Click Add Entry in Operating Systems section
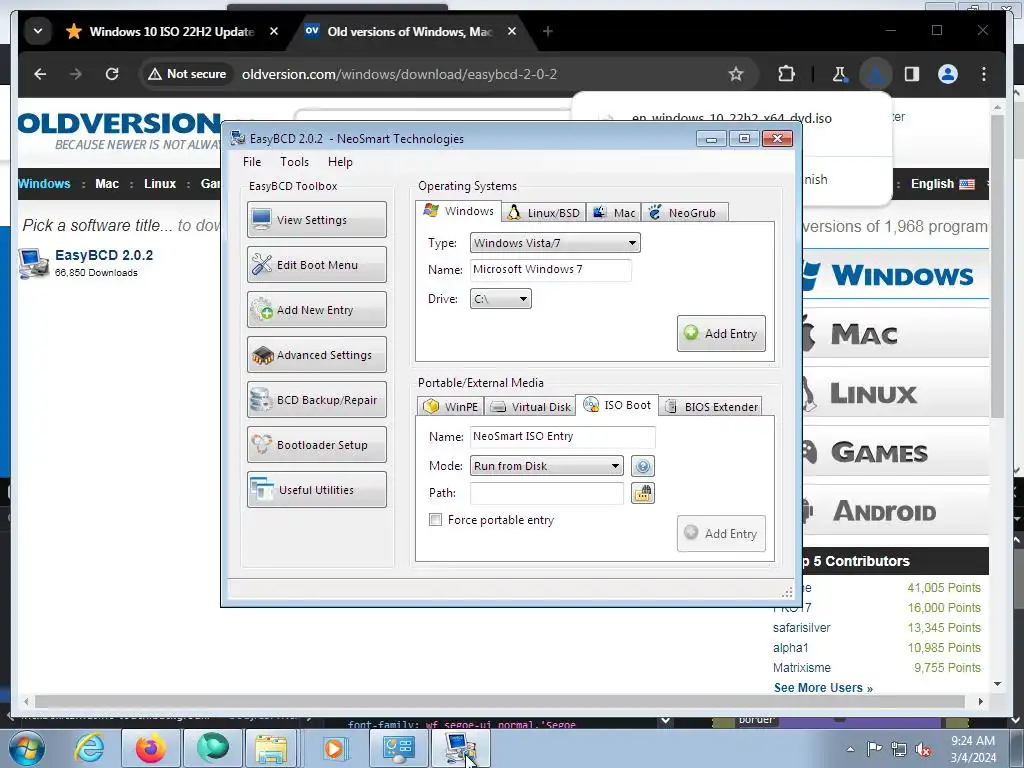Screen dimensions: 1024x768 click(x=721, y=334)
